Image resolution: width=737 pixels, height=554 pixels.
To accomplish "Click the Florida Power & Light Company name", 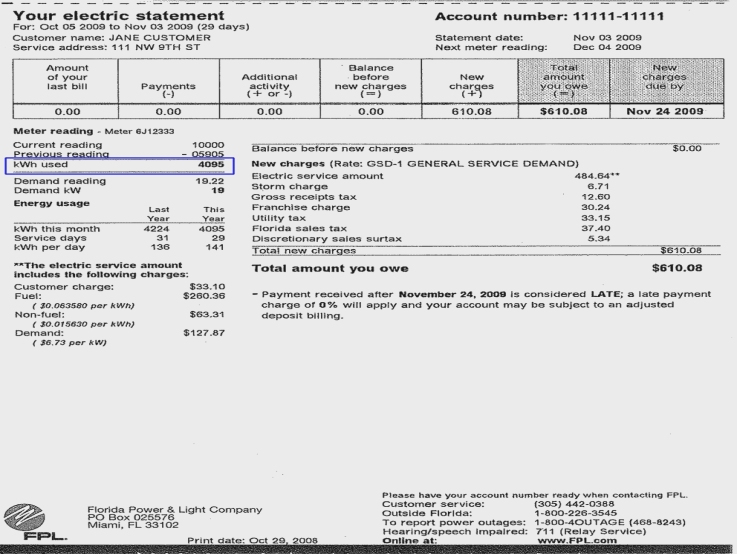I will pos(175,509).
